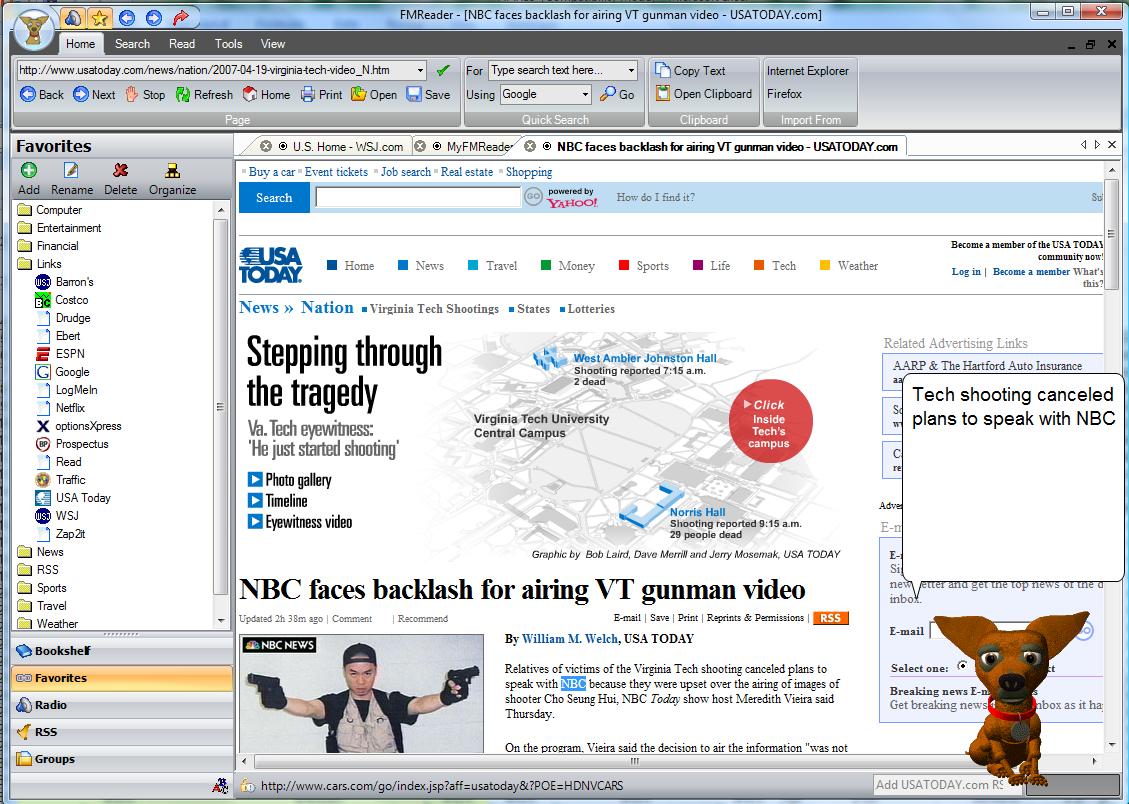Close the NBC faces backlash tab
Image resolution: width=1129 pixels, height=804 pixels.
(530, 146)
